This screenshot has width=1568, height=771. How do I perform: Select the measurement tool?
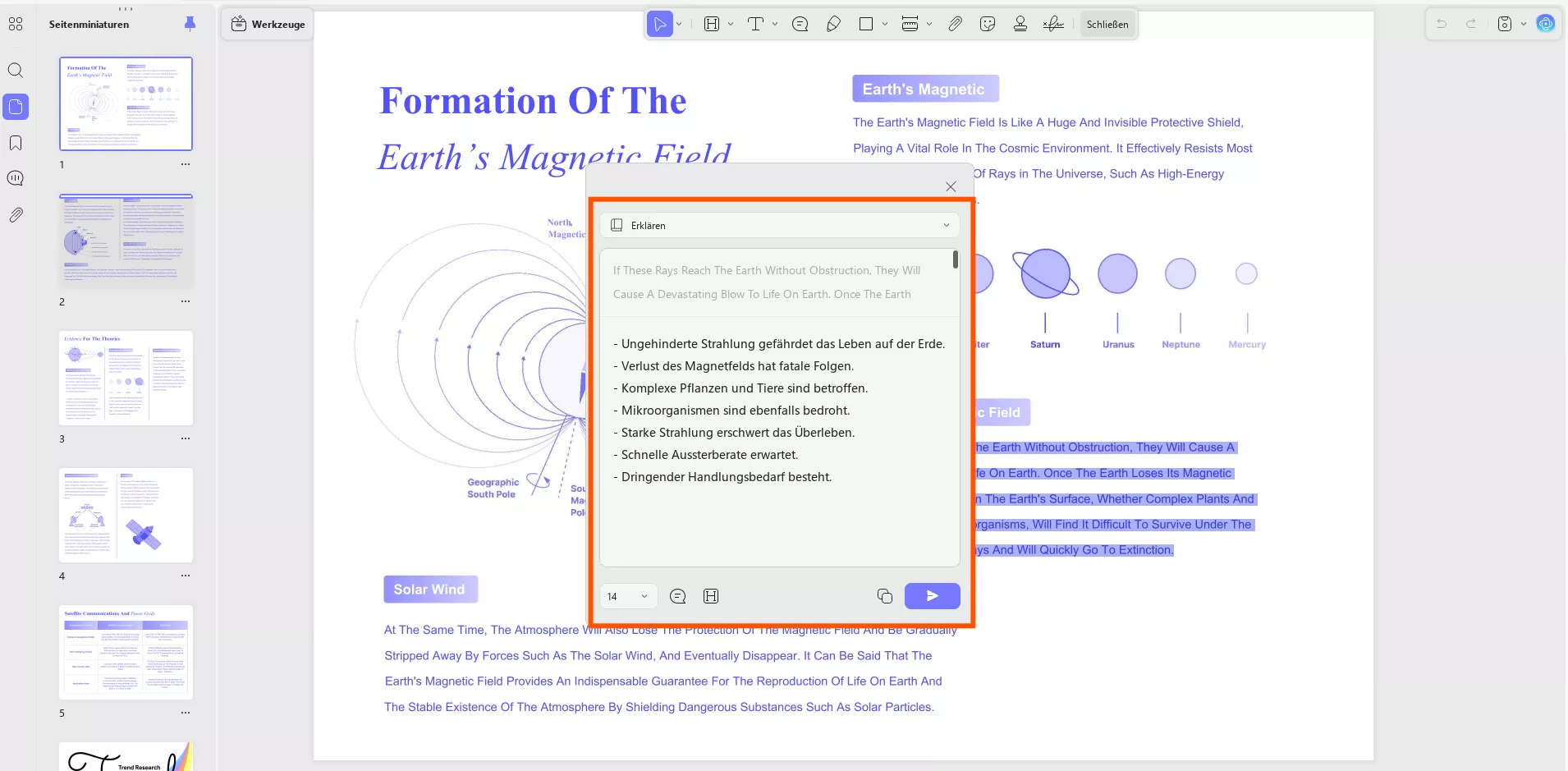(910, 25)
